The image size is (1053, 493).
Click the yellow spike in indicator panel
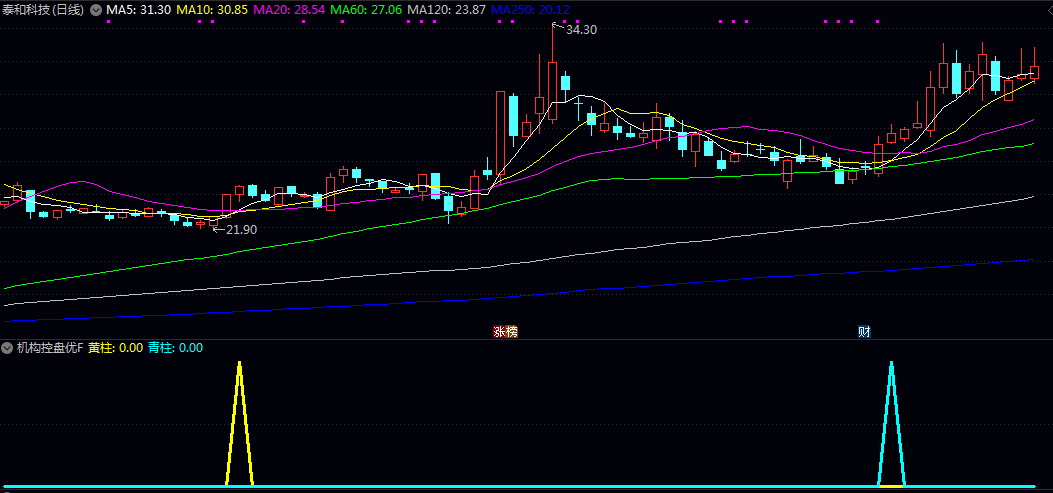[239, 420]
